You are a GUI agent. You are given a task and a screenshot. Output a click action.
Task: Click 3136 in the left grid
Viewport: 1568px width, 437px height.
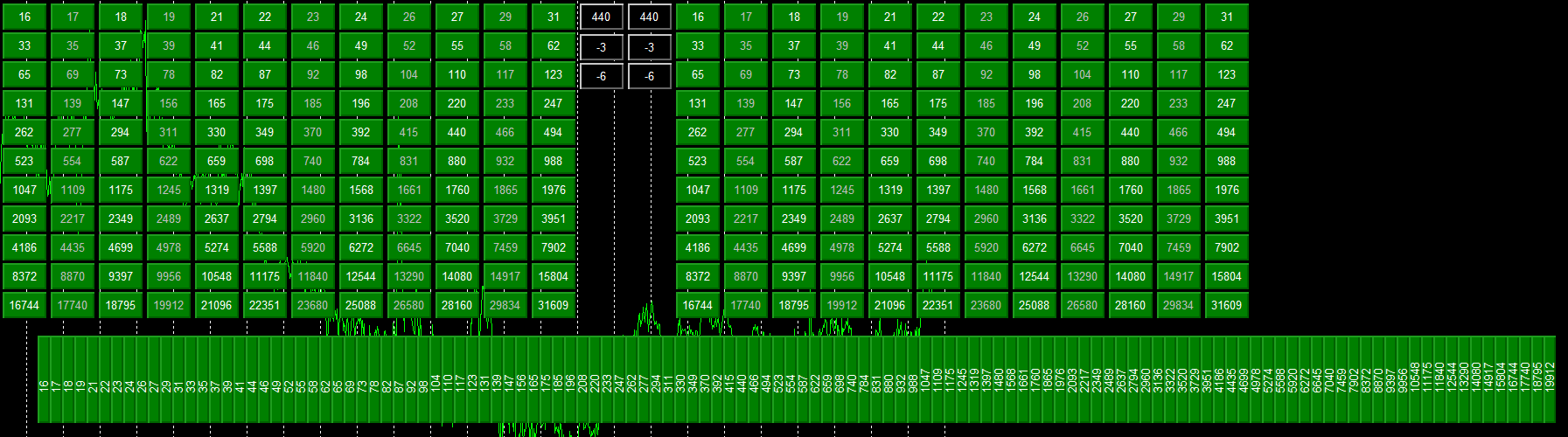click(x=361, y=218)
